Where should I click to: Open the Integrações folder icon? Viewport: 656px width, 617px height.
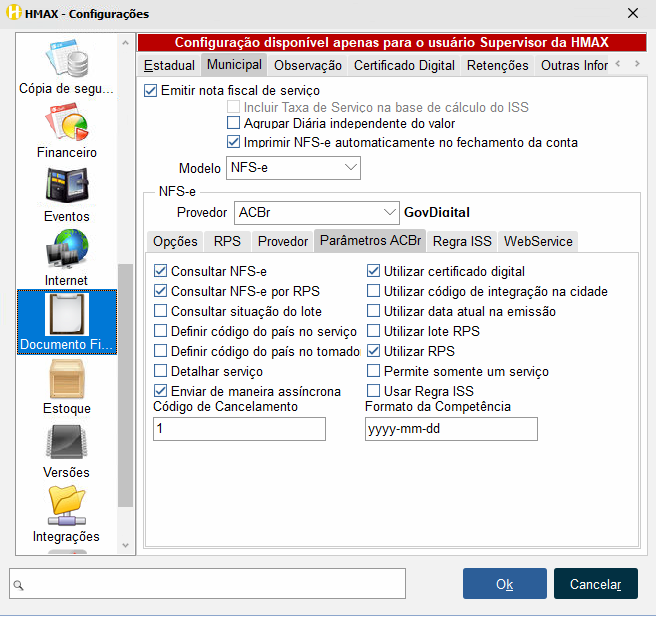(x=67, y=508)
